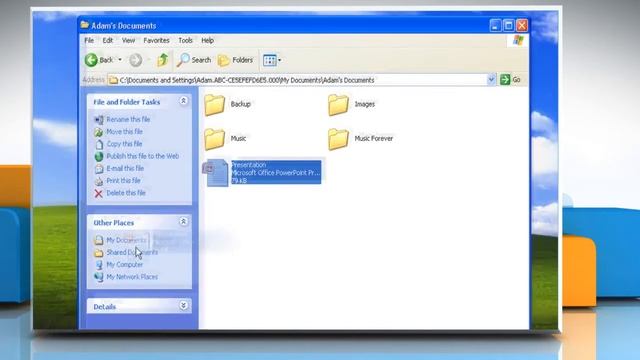This screenshot has width=640, height=360.
Task: Click E-mail this file link
Action: (x=125, y=168)
